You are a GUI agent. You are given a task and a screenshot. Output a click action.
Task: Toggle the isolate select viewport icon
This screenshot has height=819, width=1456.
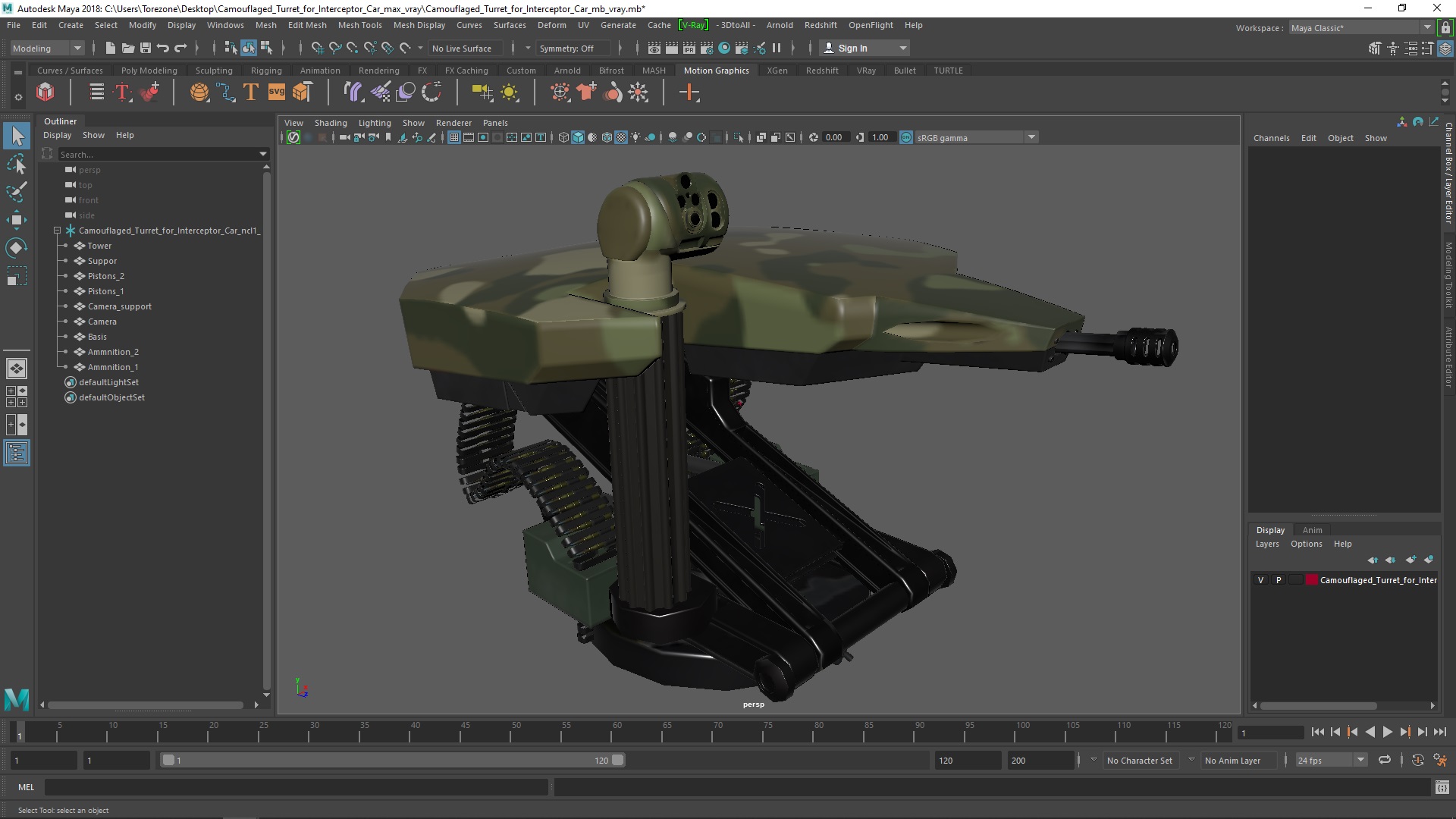point(739,137)
